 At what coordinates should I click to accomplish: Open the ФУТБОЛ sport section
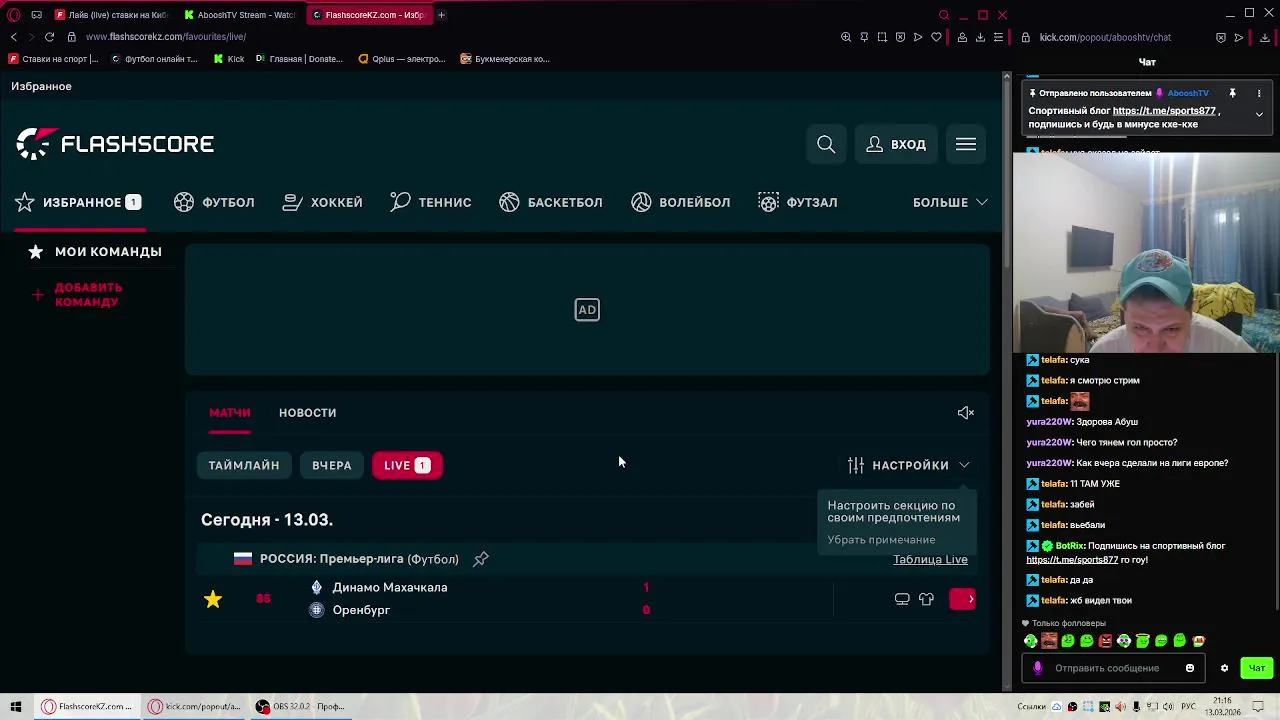(215, 202)
